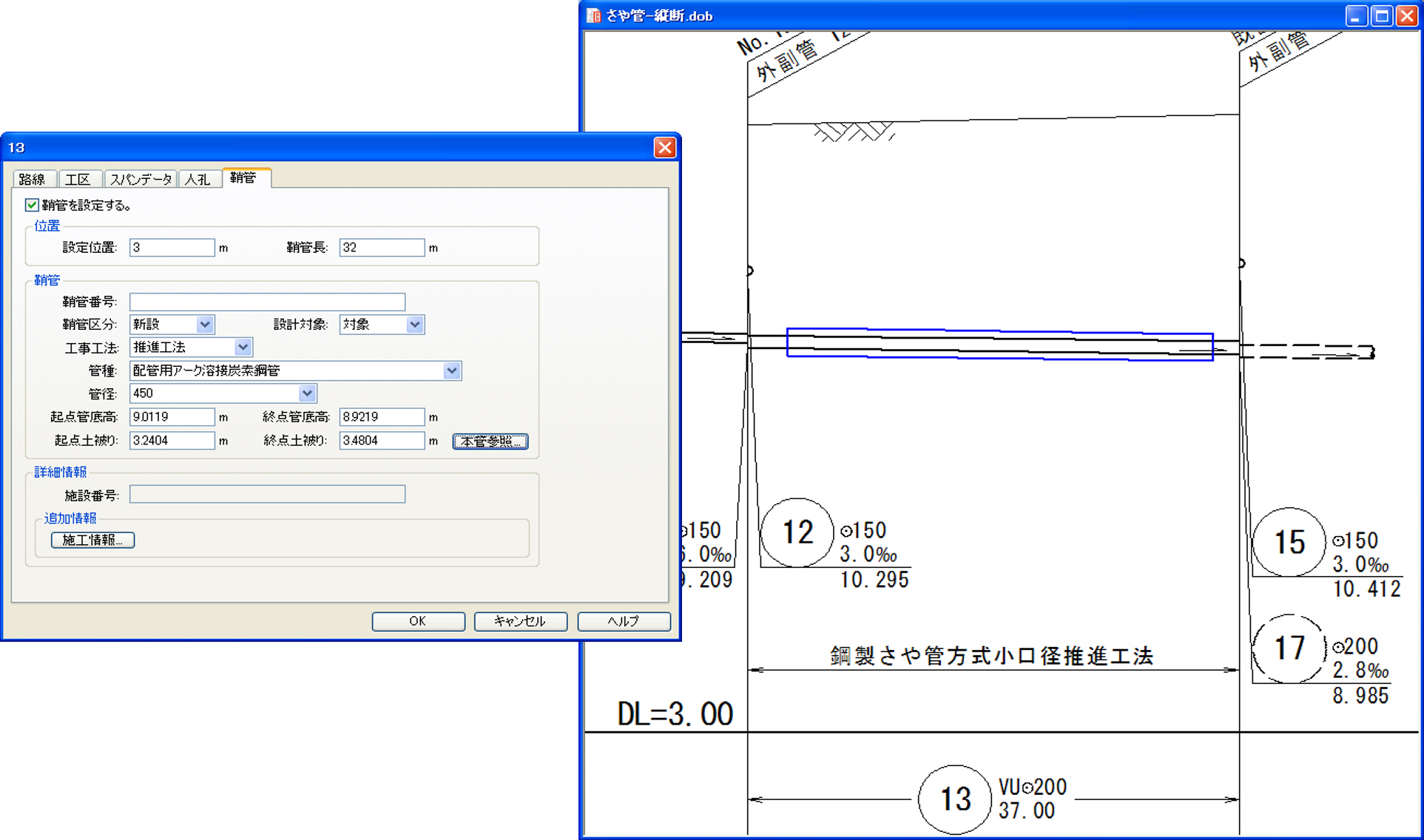This screenshot has height=840, width=1424.
Task: Switch to the 路線 tab
Action: pos(33,179)
